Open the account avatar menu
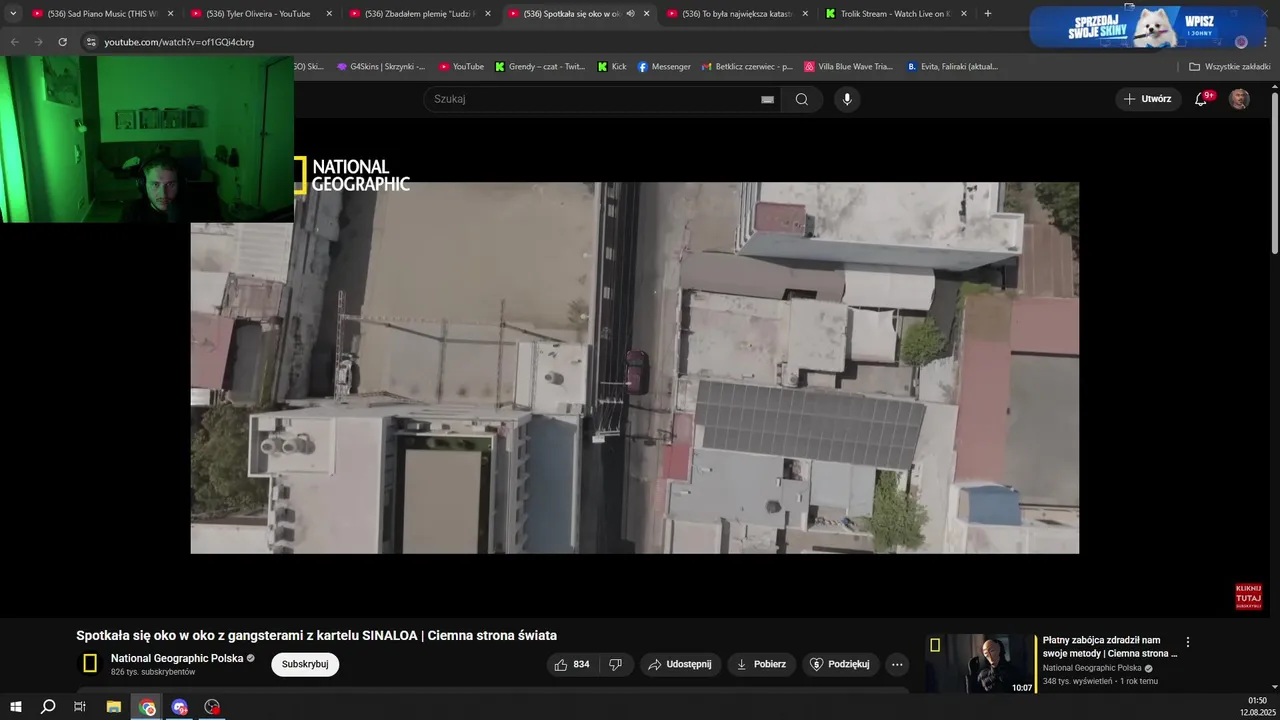Screen dimensions: 1280x720 [x=1239, y=99]
